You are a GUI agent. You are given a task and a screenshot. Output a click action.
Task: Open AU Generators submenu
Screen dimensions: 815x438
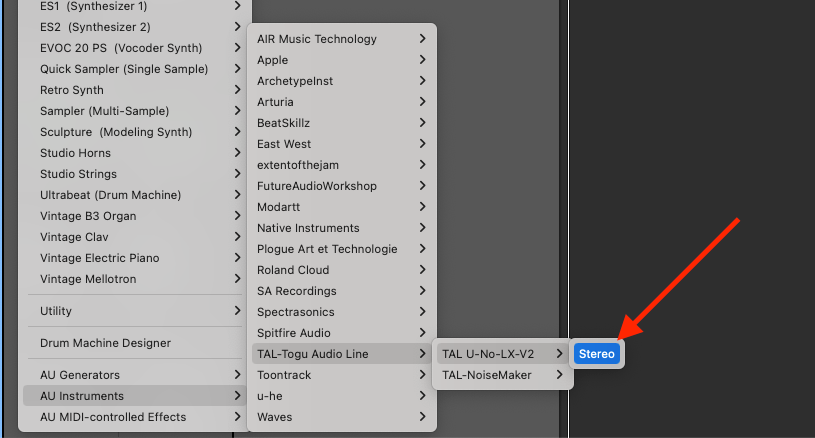coord(135,375)
